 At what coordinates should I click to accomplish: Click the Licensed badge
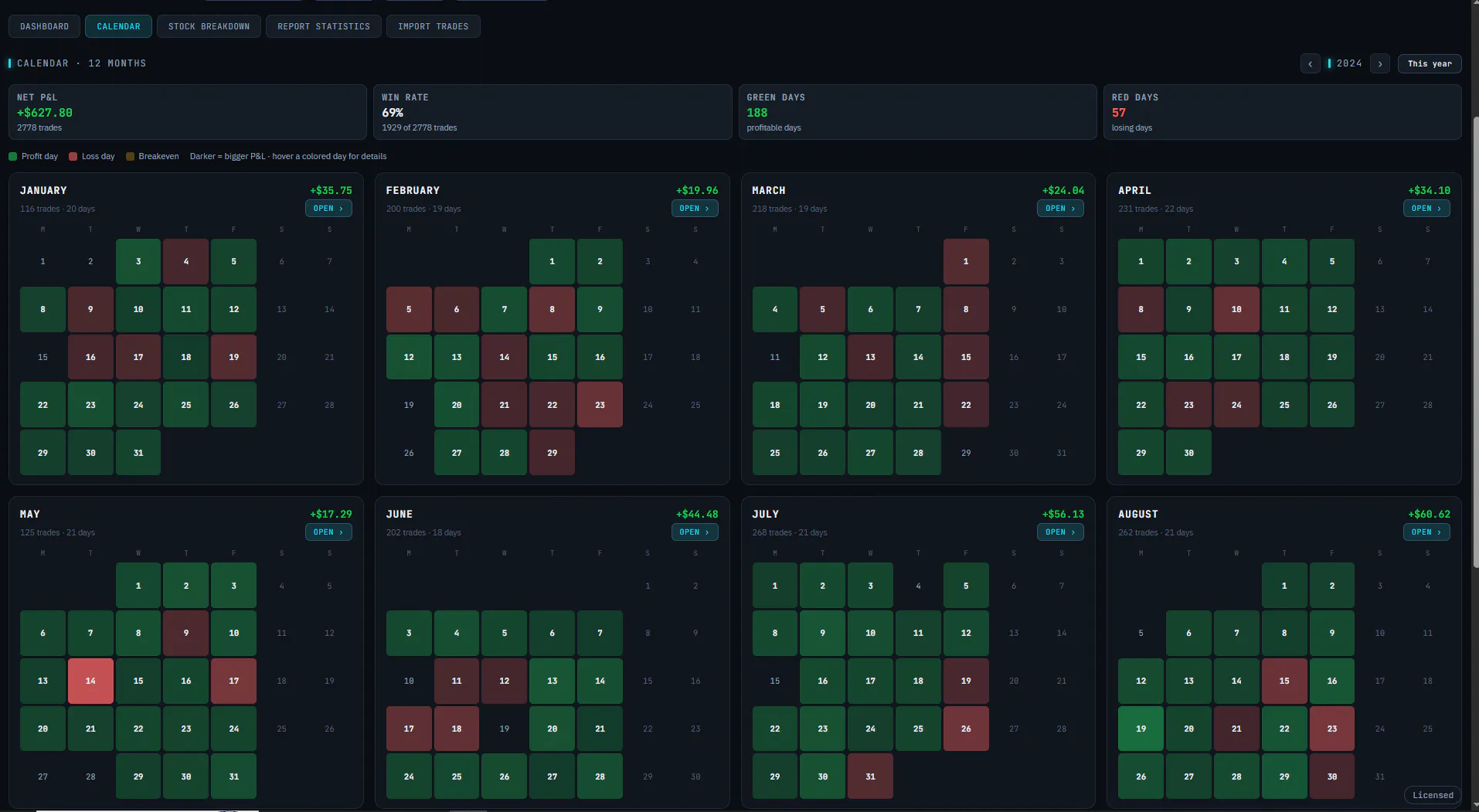point(1433,795)
